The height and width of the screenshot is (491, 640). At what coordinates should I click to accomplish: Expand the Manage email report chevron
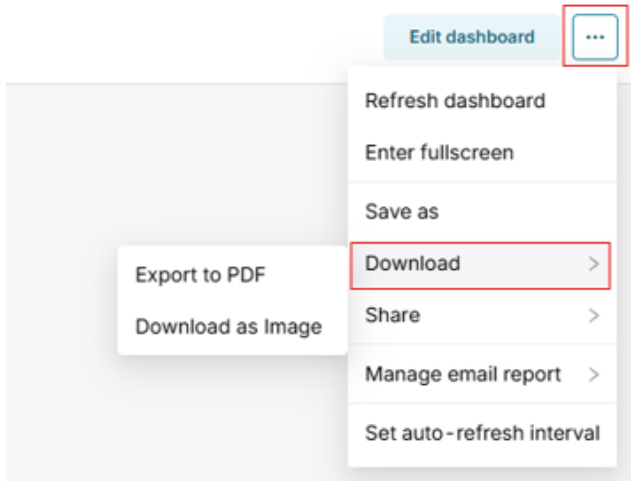[594, 375]
